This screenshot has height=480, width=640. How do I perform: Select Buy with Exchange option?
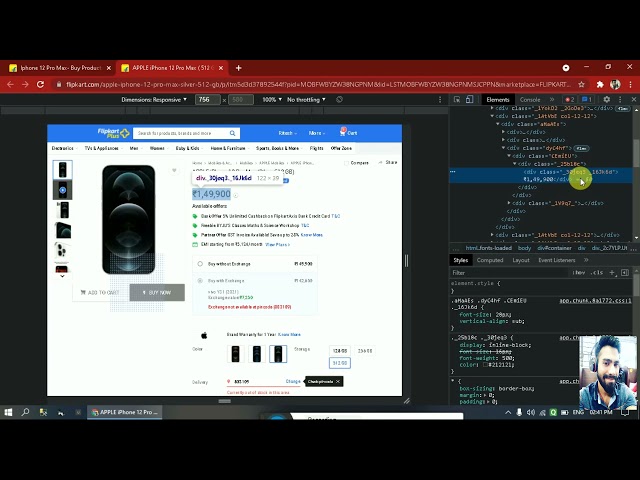(x=200, y=281)
